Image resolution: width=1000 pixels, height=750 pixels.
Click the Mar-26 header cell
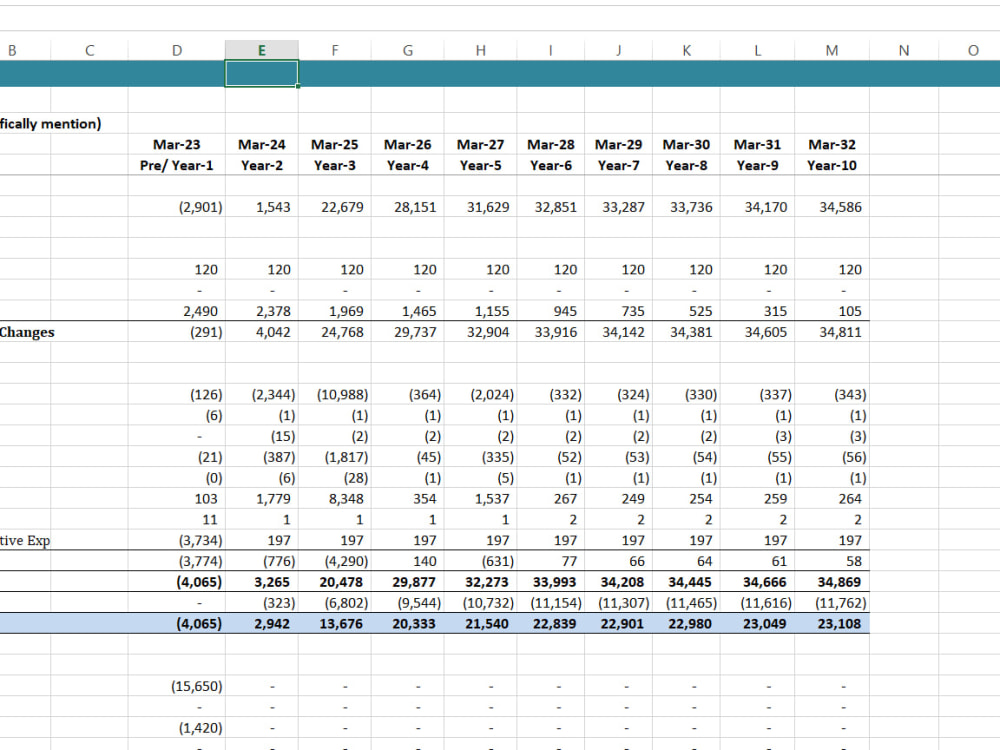[408, 145]
